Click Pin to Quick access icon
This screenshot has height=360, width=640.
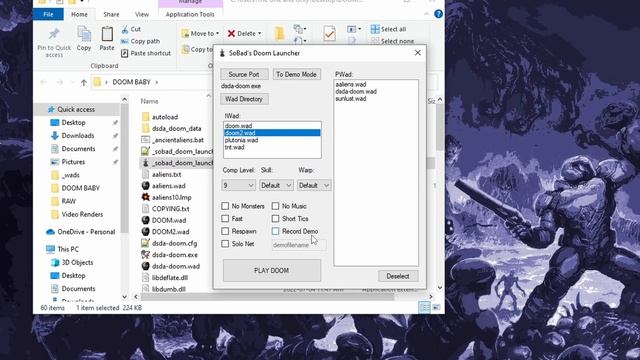point(54,34)
